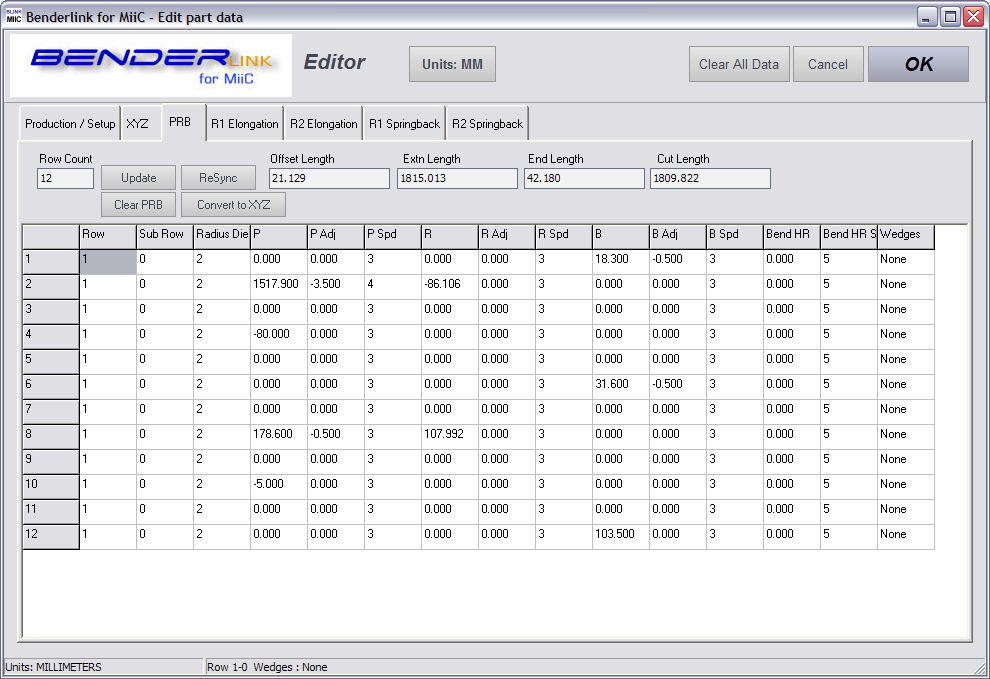Click the Wedges cell in row 1

tap(905, 260)
